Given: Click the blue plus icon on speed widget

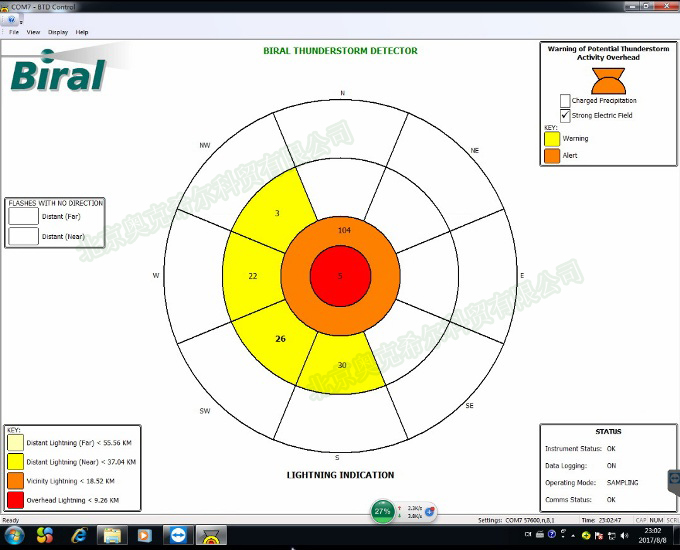Looking at the screenshot, I should click(x=429, y=512).
